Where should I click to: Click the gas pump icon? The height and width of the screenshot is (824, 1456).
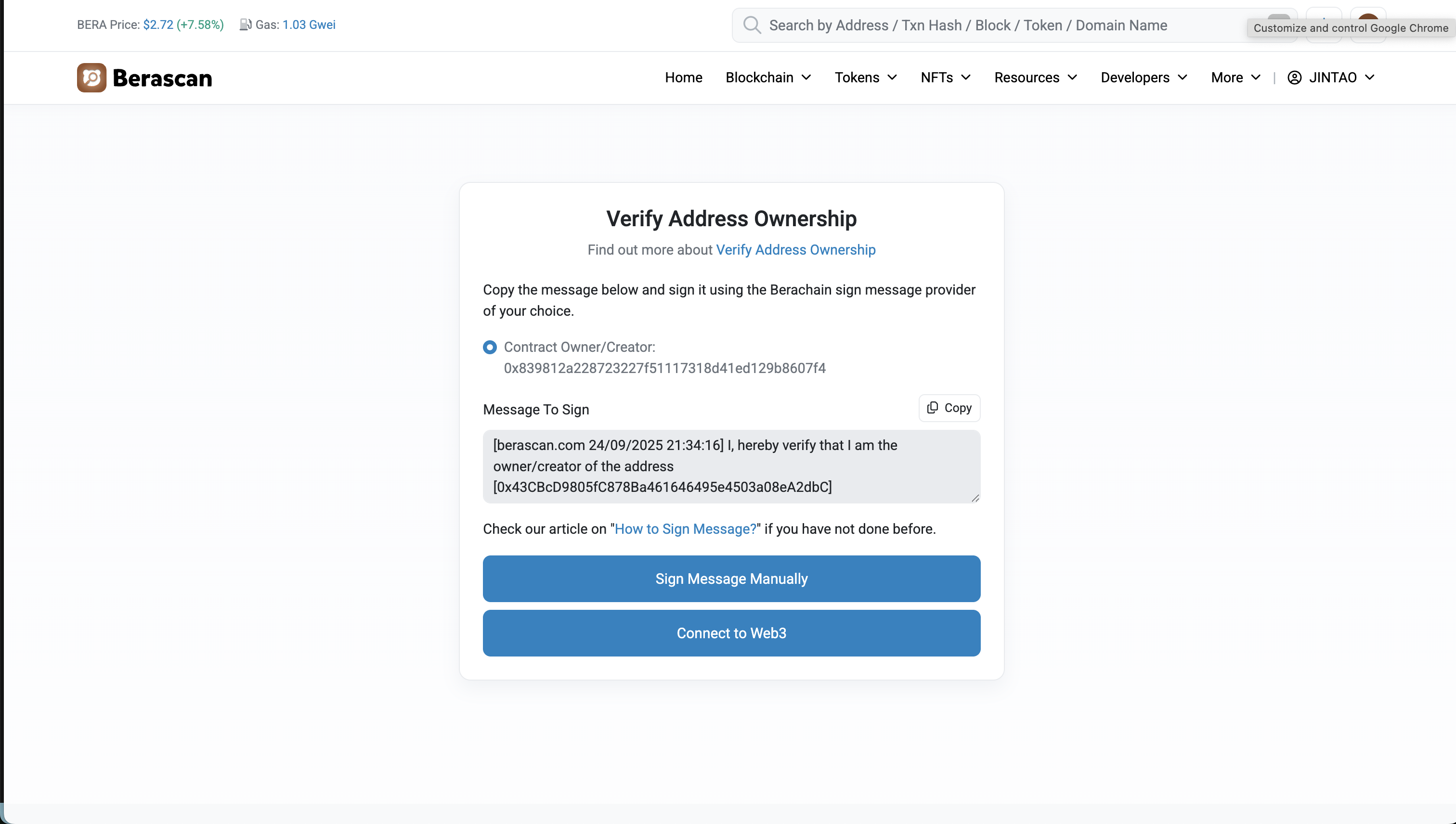245,25
